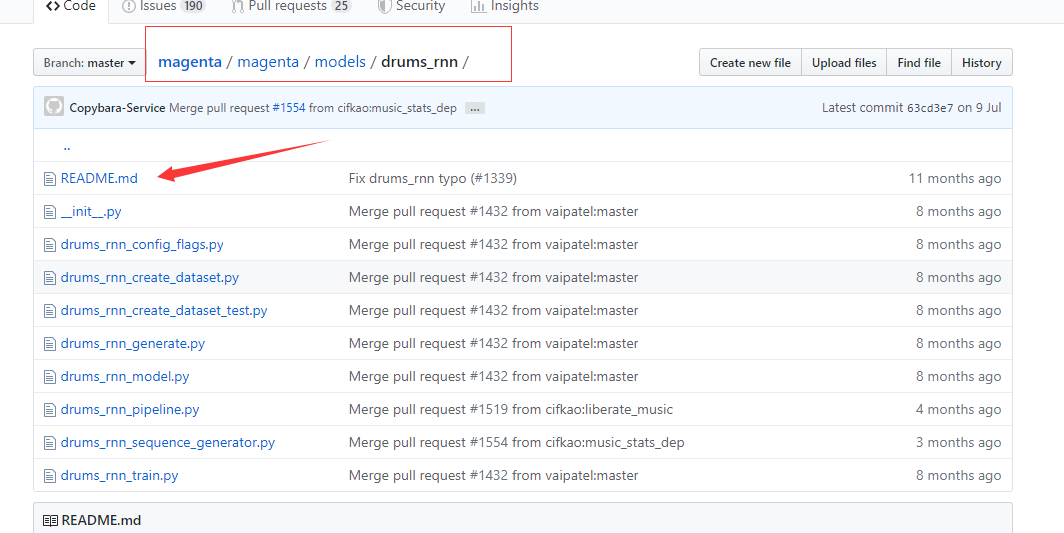Open drums_rnn_model.py
The image size is (1064, 533).
click(x=125, y=376)
